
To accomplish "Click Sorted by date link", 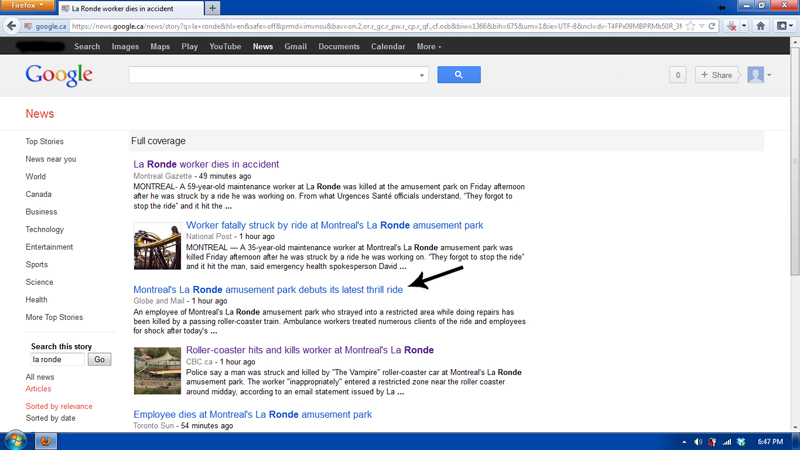I will tap(50, 418).
